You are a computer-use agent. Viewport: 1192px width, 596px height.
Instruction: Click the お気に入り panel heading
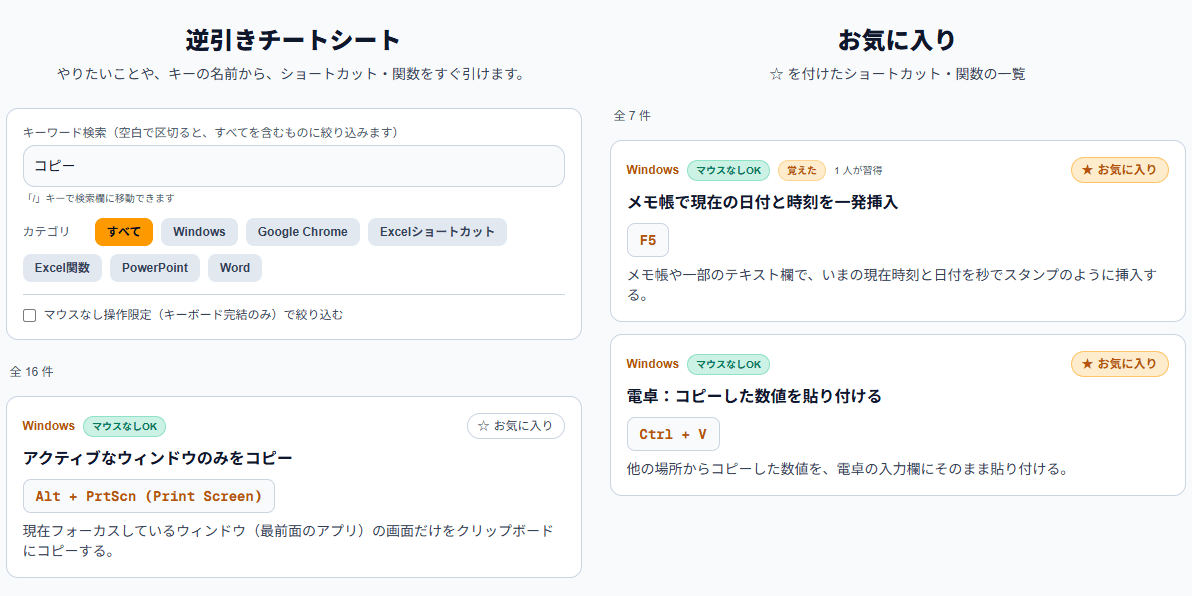pyautogui.click(x=897, y=40)
